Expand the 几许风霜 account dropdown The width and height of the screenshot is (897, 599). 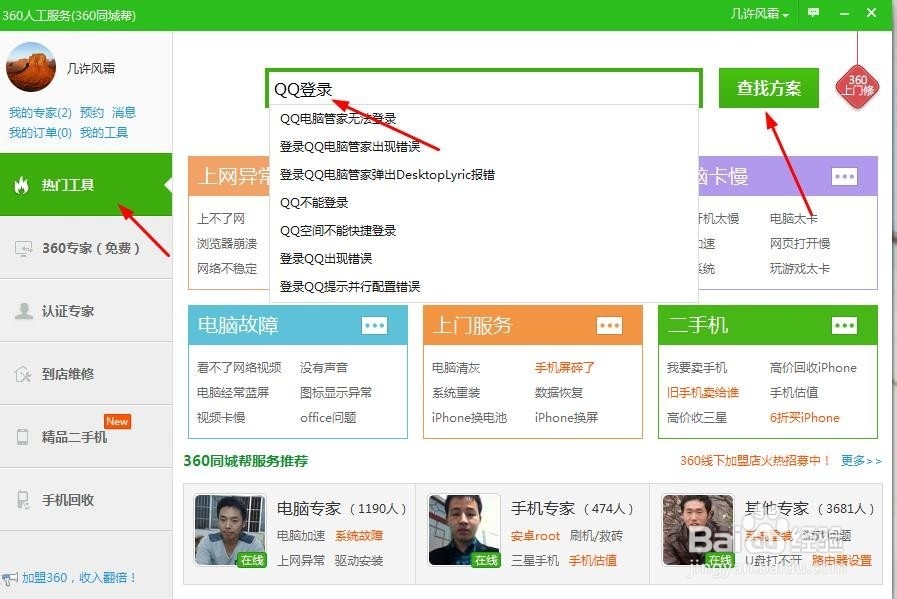759,13
